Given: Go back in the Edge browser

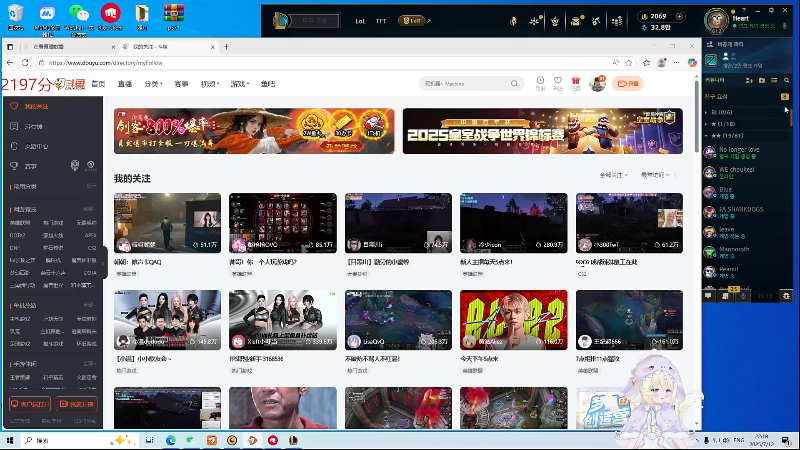Looking at the screenshot, I should (10, 63).
